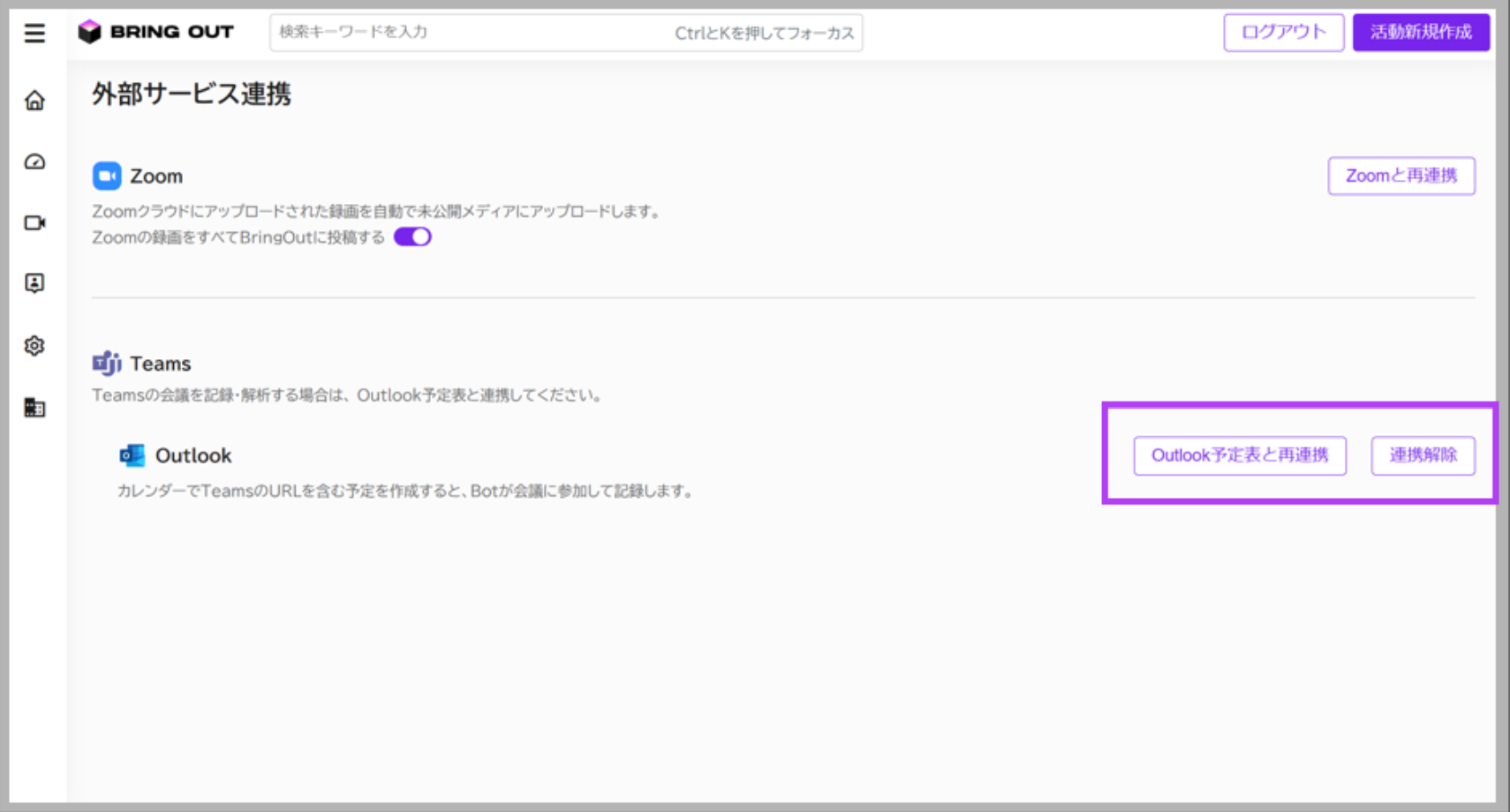Click the BRING OUT logo
This screenshot has height=812, width=1510.
coord(156,32)
